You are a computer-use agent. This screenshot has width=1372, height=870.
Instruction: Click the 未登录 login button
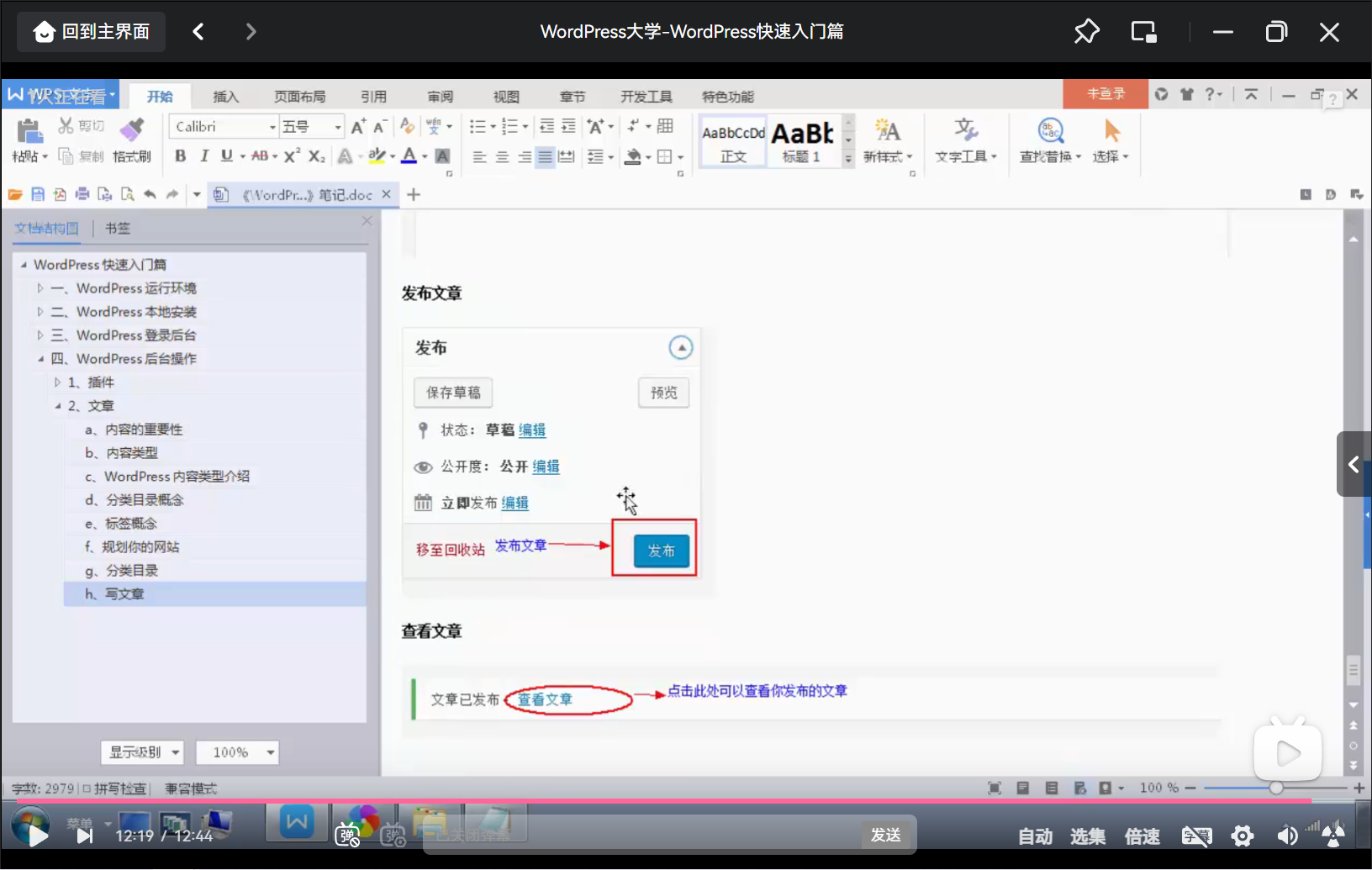tap(1106, 94)
